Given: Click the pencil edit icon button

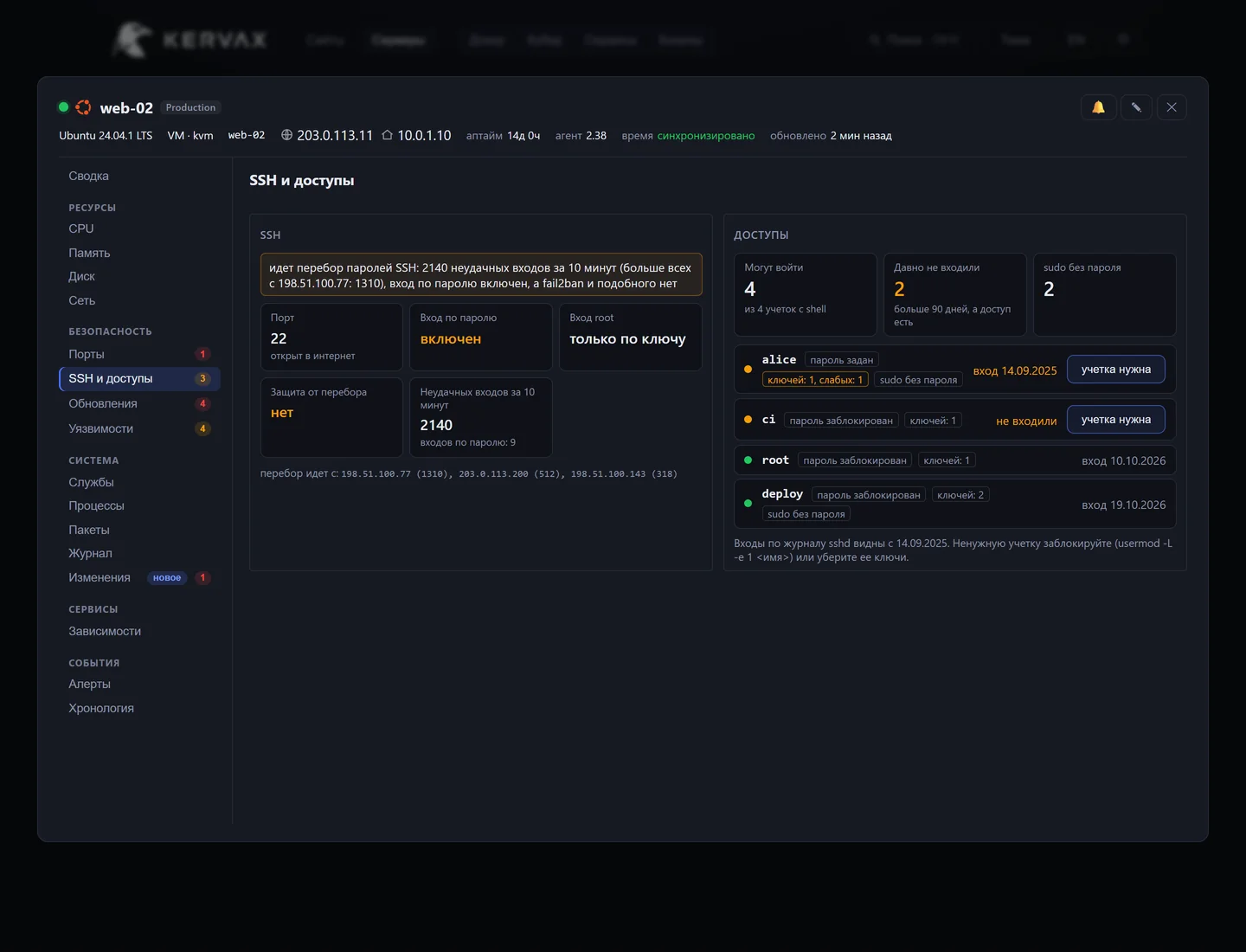Looking at the screenshot, I should point(1136,107).
